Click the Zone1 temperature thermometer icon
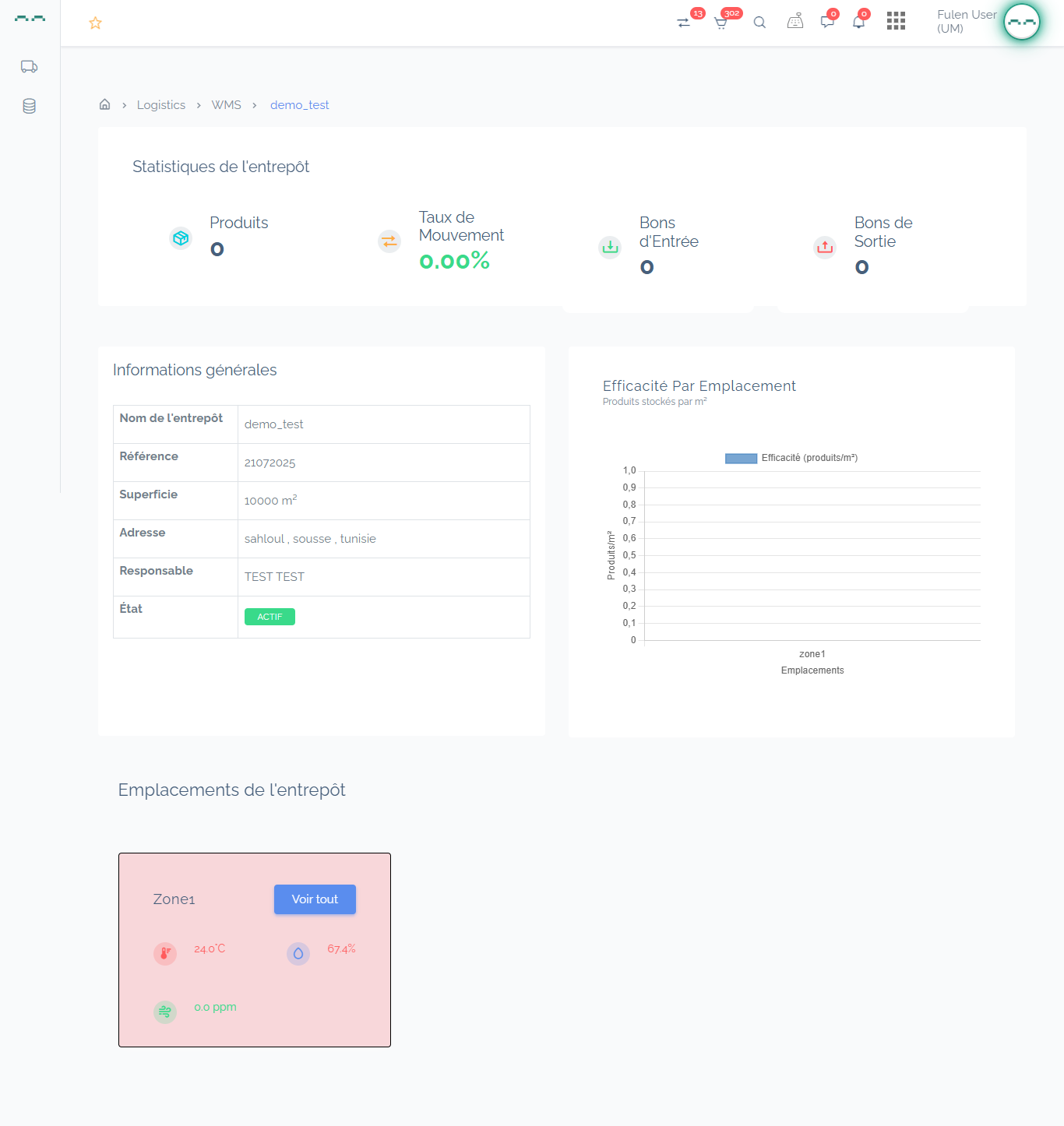Viewport: 1064px width, 1126px height. coord(165,954)
